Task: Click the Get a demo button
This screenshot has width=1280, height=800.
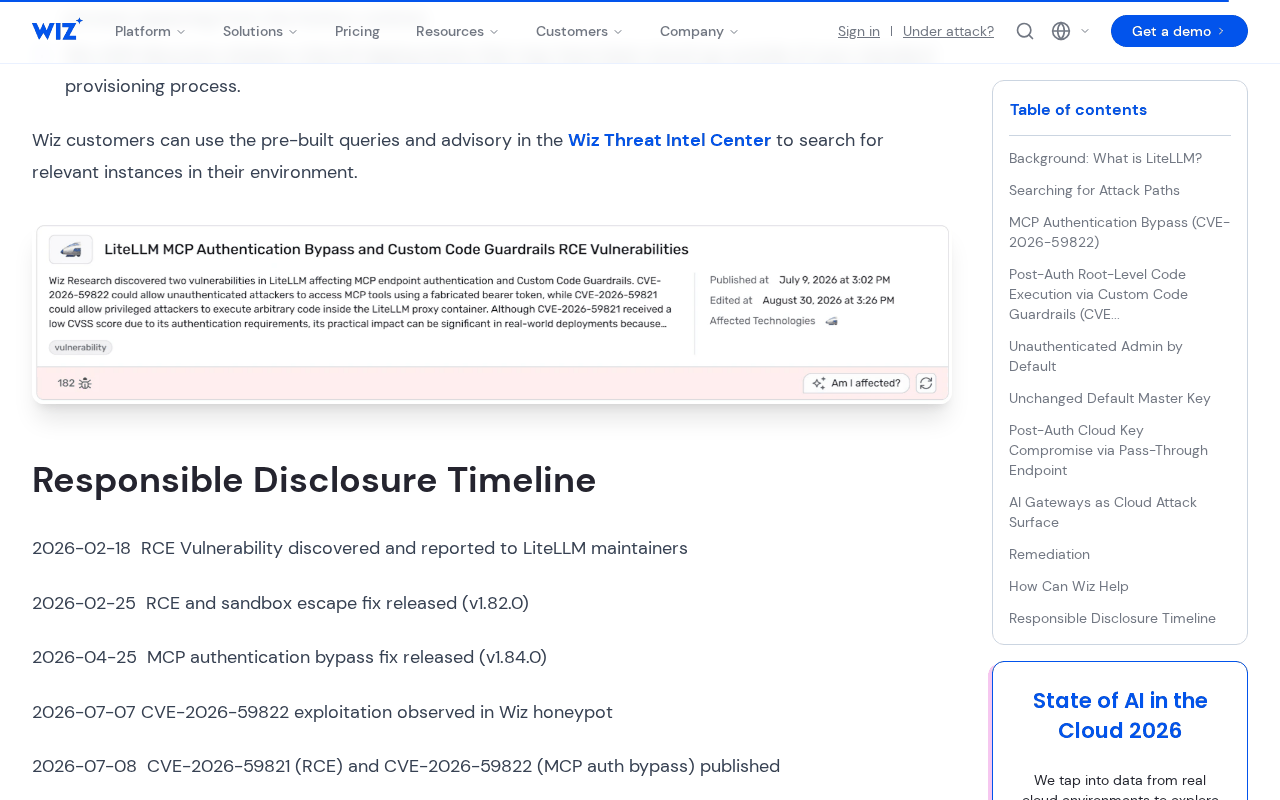Action: click(x=1179, y=31)
